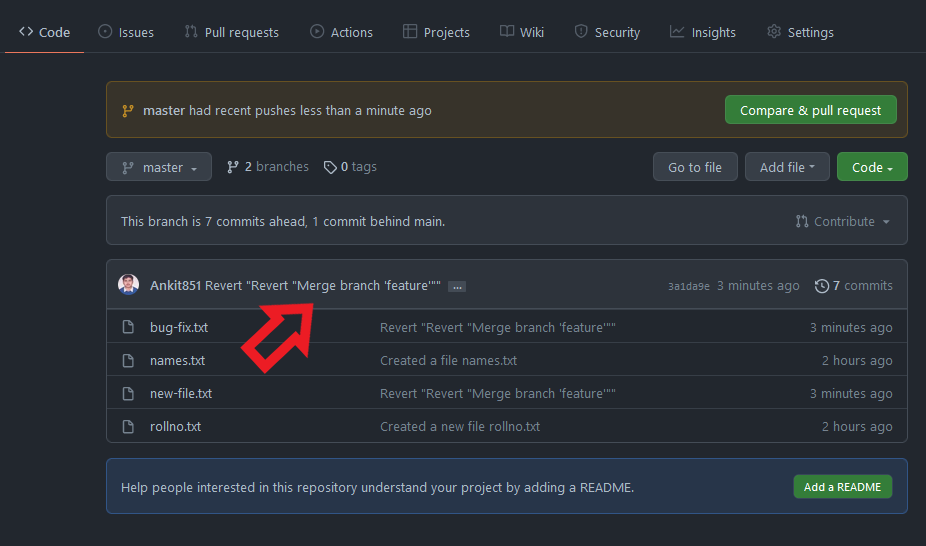Open repository Settings tab

[800, 32]
